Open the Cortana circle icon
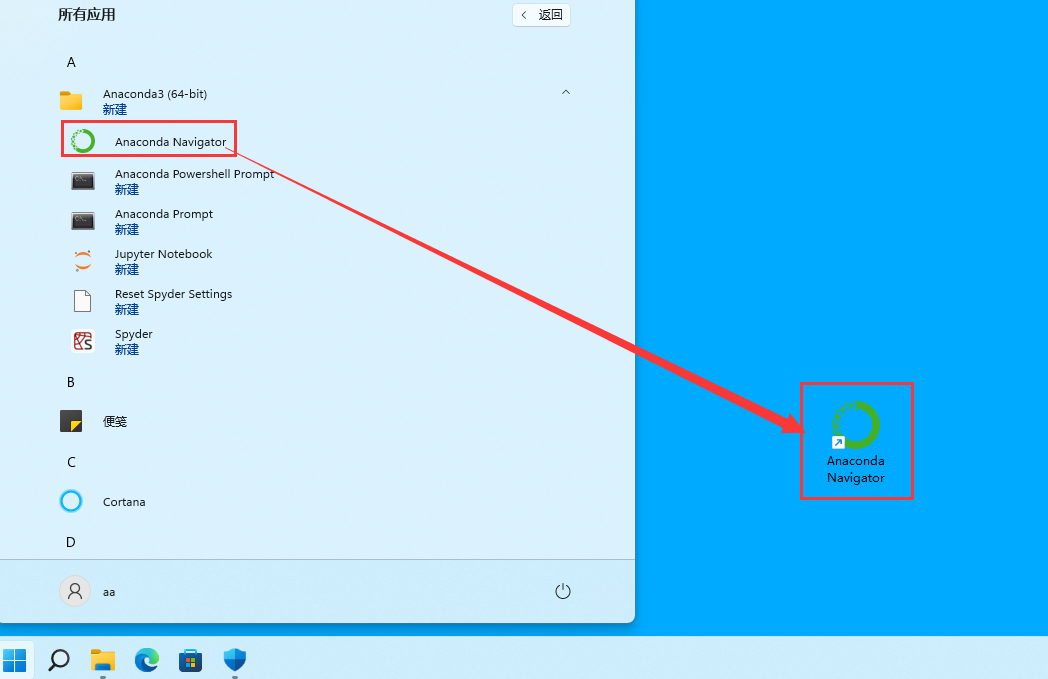The height and width of the screenshot is (679, 1048). click(71, 501)
